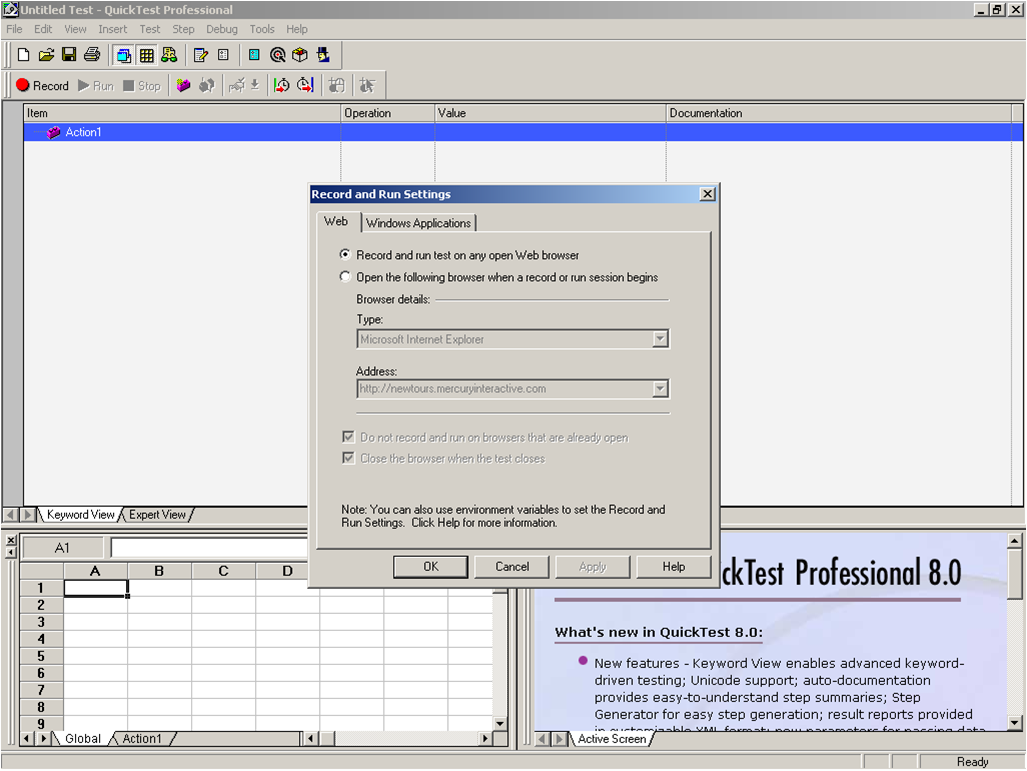The width and height of the screenshot is (1027, 771).
Task: Click the grayed Analog Recording icon
Action: coord(337,85)
